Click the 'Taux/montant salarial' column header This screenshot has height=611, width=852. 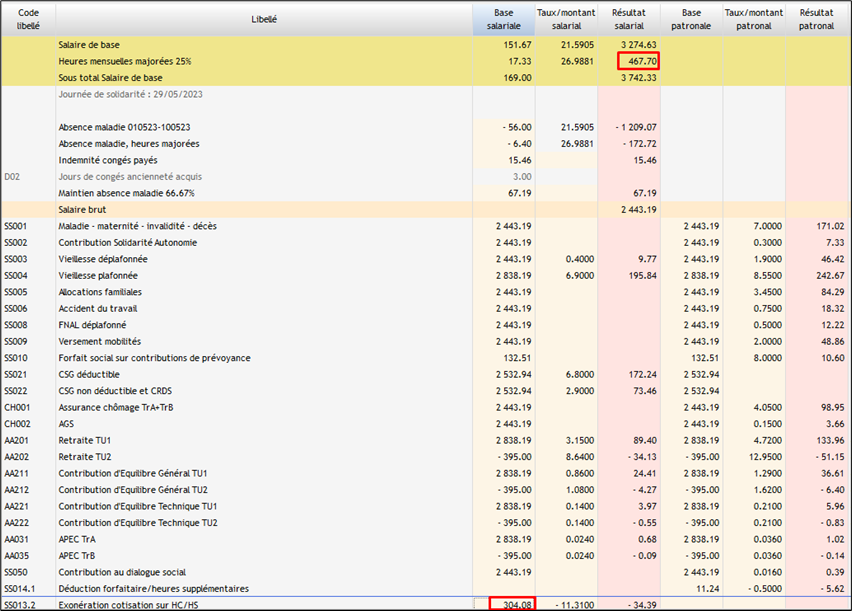pyautogui.click(x=566, y=19)
